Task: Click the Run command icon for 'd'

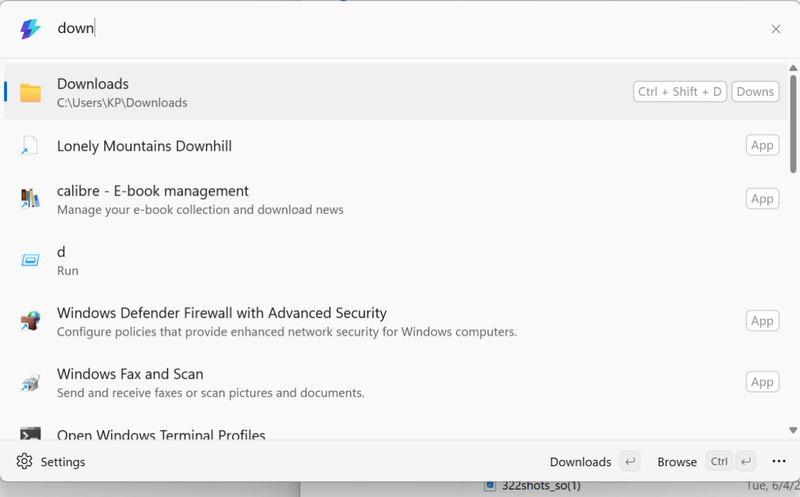Action: point(30,260)
